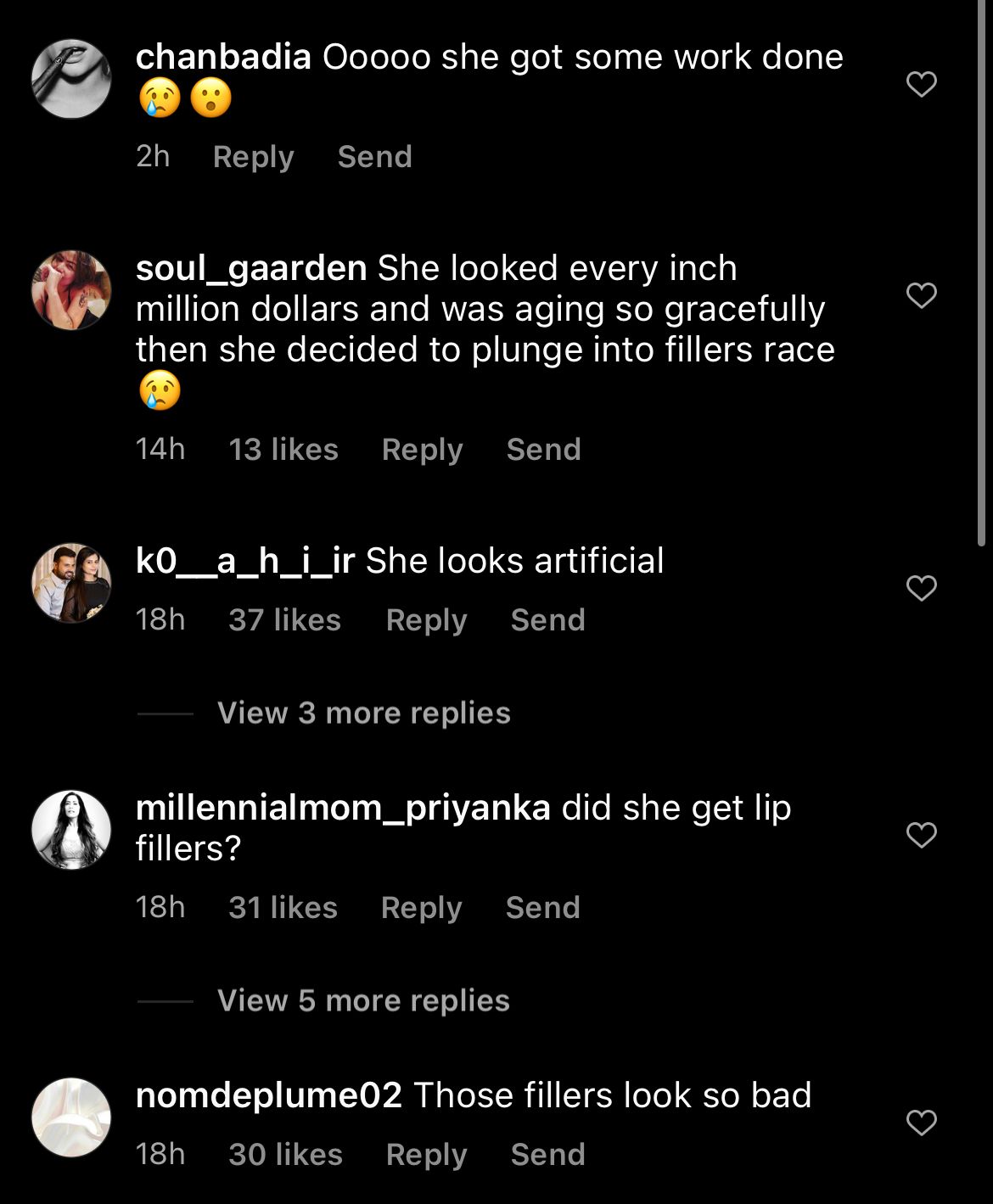This screenshot has height=1204, width=993.
Task: Open soul_gaarden's avatar
Action: point(71,290)
